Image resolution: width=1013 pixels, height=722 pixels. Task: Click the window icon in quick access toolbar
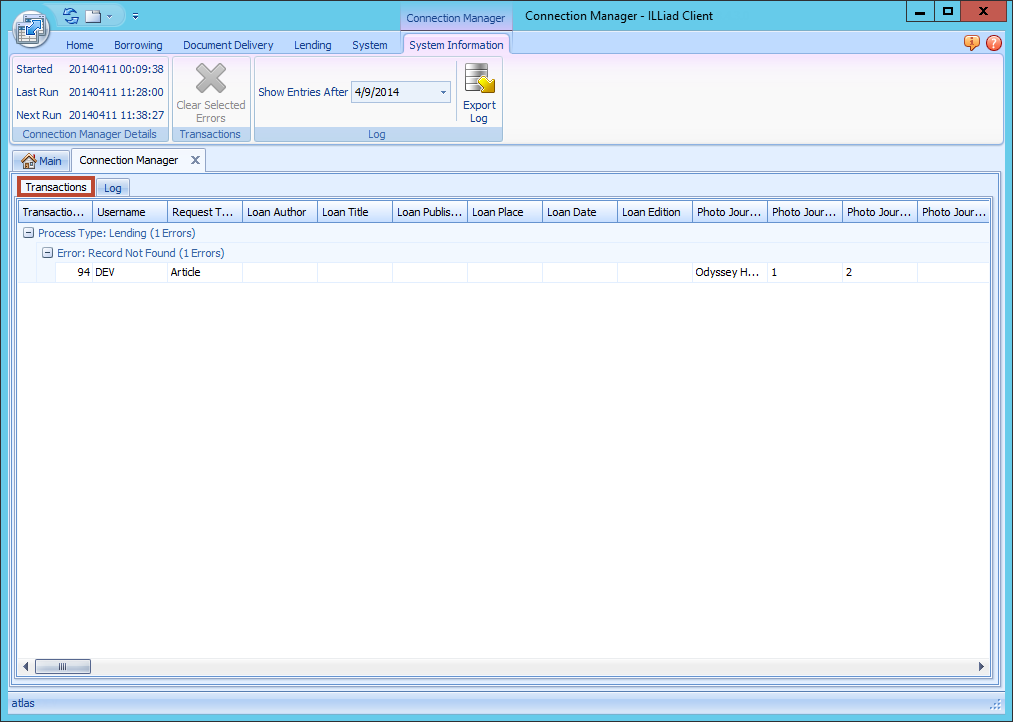pyautogui.click(x=93, y=16)
